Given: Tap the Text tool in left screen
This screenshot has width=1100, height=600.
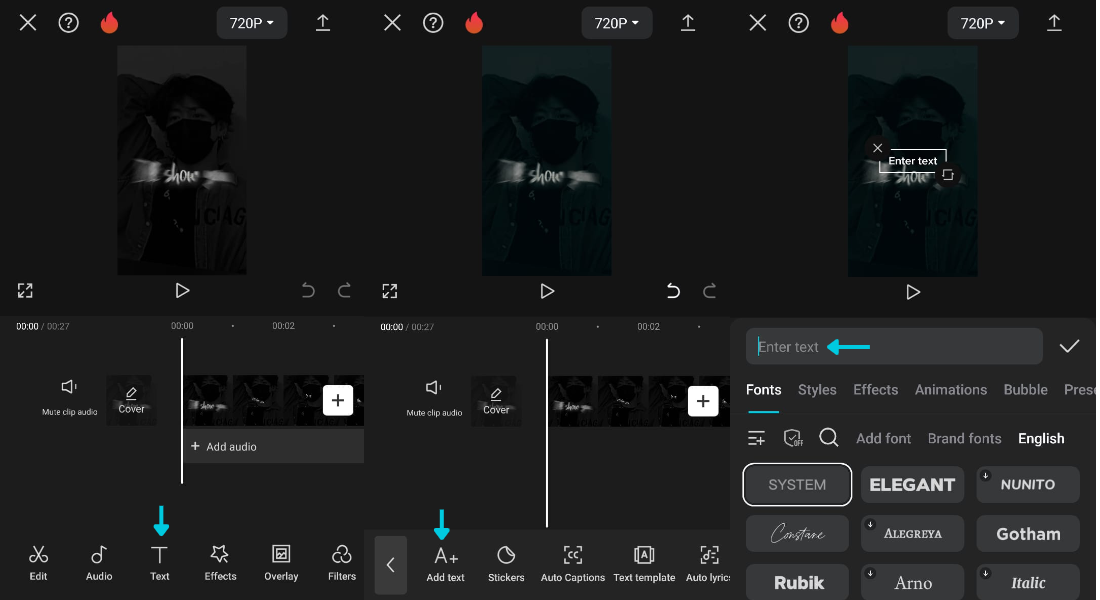Looking at the screenshot, I should (x=159, y=563).
